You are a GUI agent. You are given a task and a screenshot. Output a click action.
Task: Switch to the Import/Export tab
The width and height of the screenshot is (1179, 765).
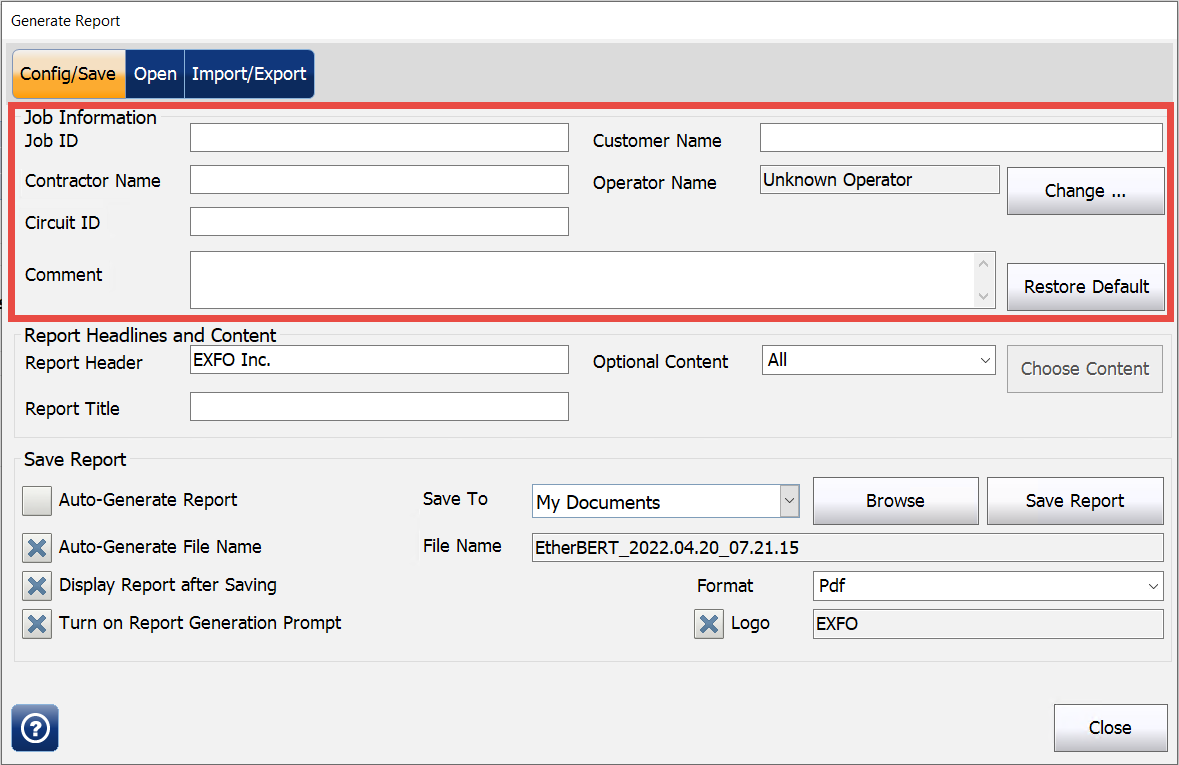point(249,74)
